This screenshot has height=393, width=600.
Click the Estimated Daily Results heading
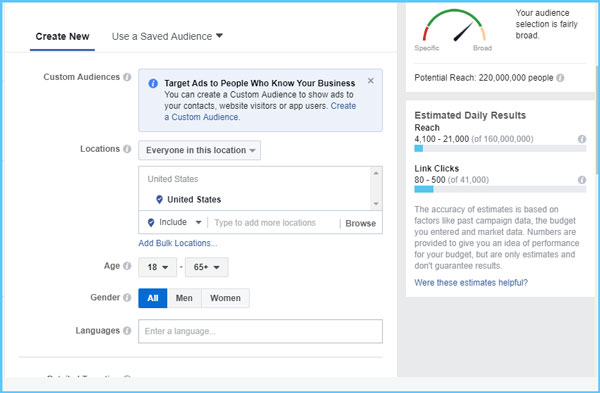click(470, 115)
